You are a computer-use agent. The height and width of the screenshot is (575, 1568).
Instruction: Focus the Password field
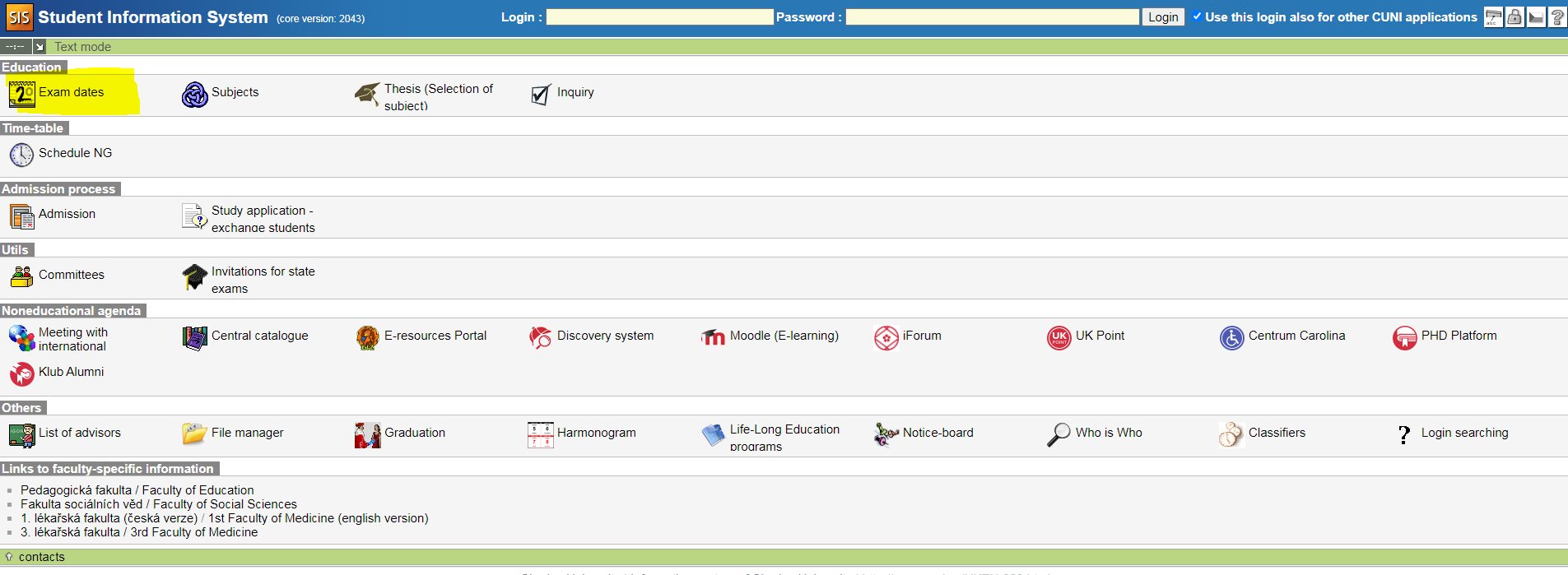[992, 17]
